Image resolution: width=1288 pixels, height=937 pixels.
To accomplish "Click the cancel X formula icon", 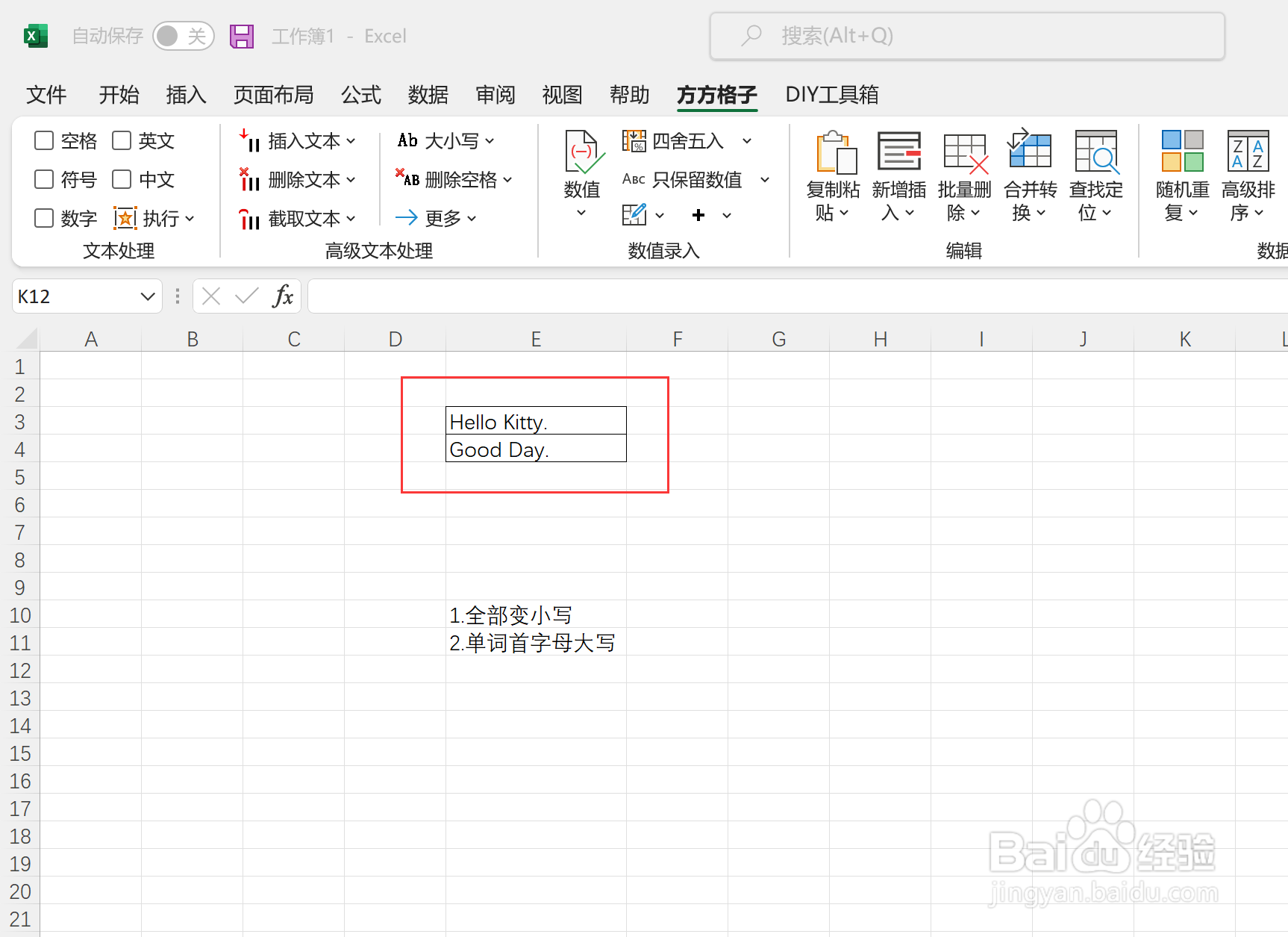I will point(211,296).
